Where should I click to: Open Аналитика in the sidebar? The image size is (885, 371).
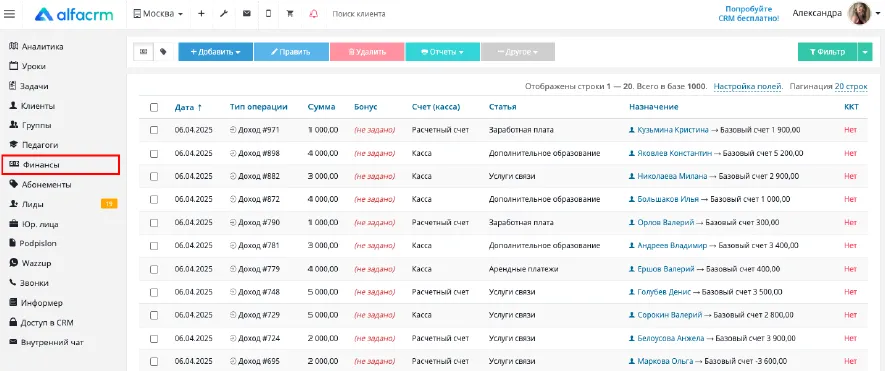click(36, 47)
